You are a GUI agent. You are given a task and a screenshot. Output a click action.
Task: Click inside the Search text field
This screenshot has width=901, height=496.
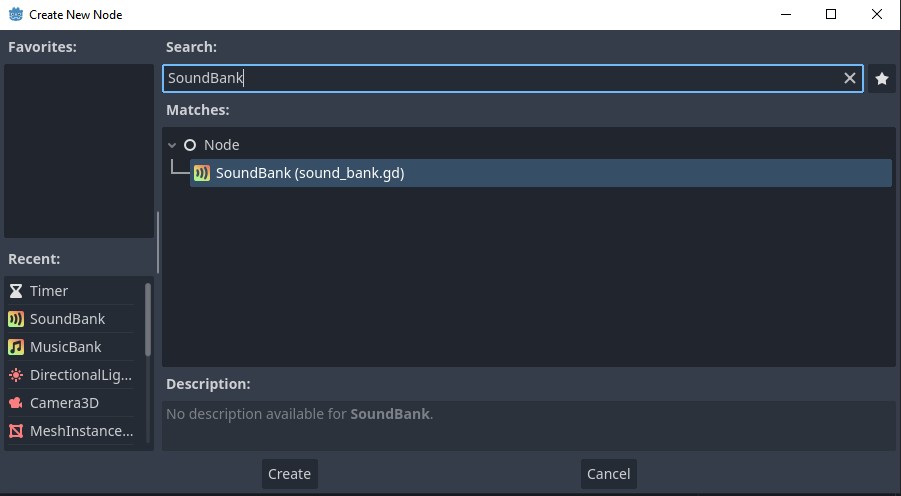(500, 79)
